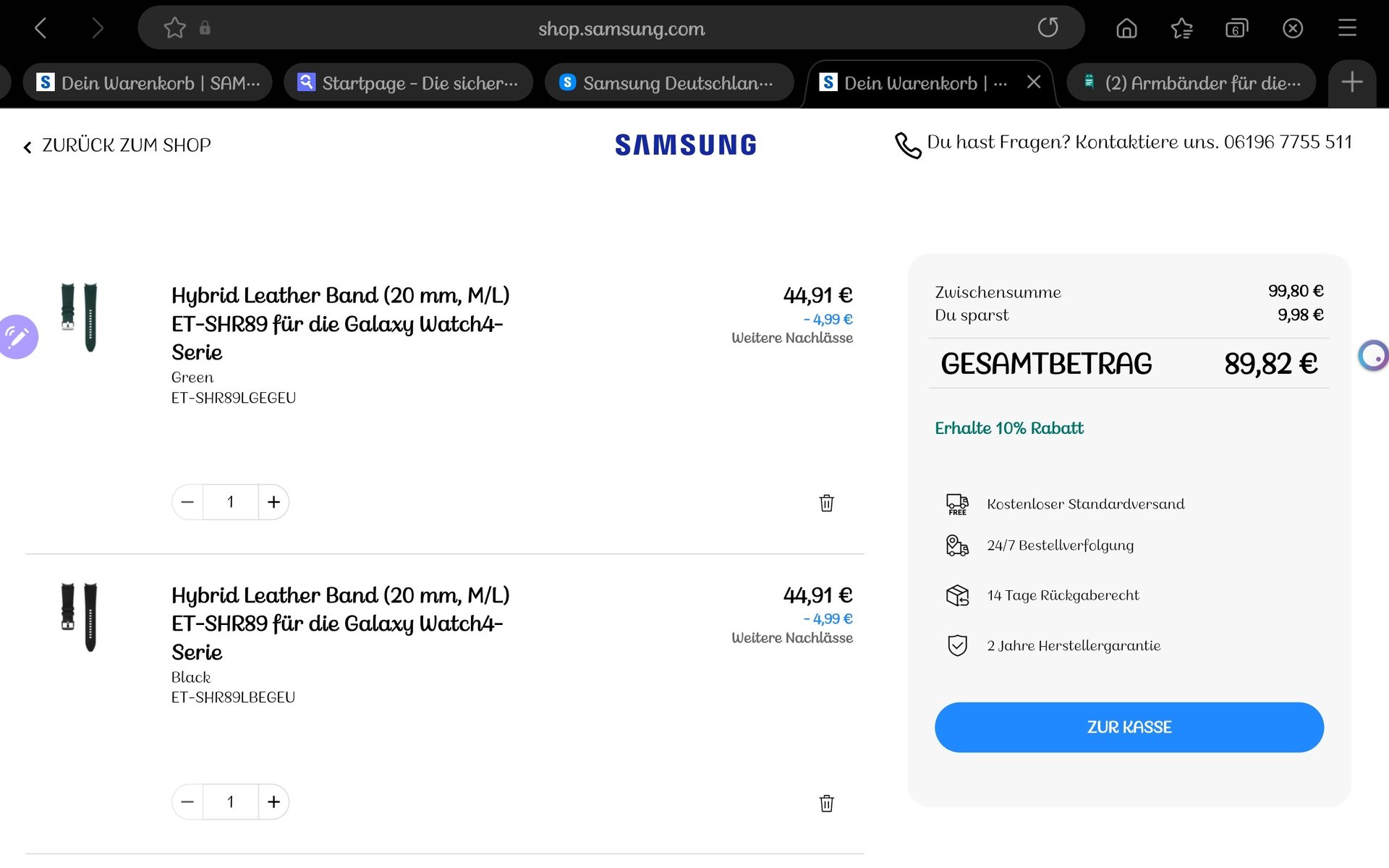Switch to the Armbänder für die tab
The image size is (1389, 868).
(1192, 83)
